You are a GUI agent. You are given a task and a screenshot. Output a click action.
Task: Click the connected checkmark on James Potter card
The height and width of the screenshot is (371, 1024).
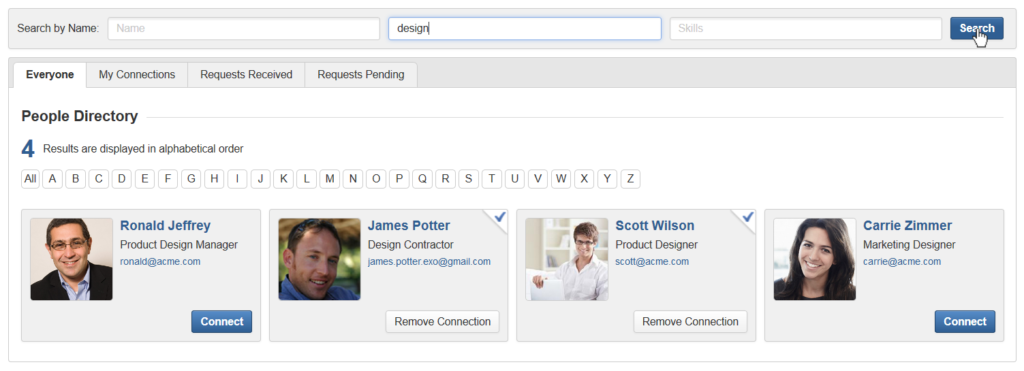tap(500, 218)
